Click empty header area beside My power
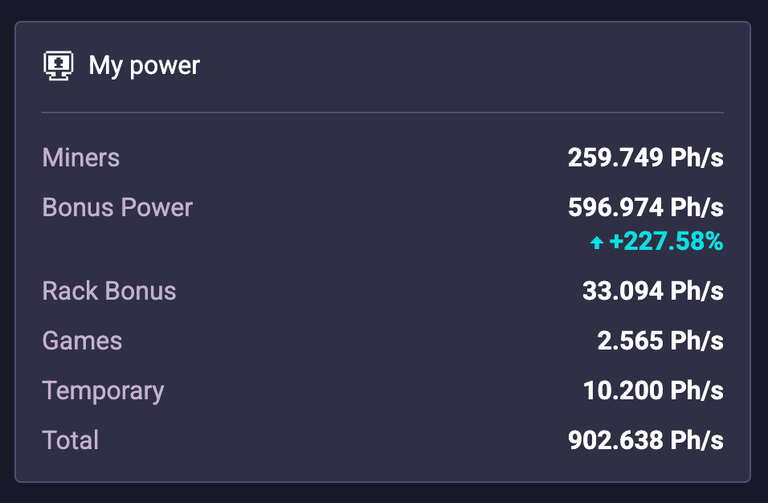The image size is (768, 503). pos(460,66)
